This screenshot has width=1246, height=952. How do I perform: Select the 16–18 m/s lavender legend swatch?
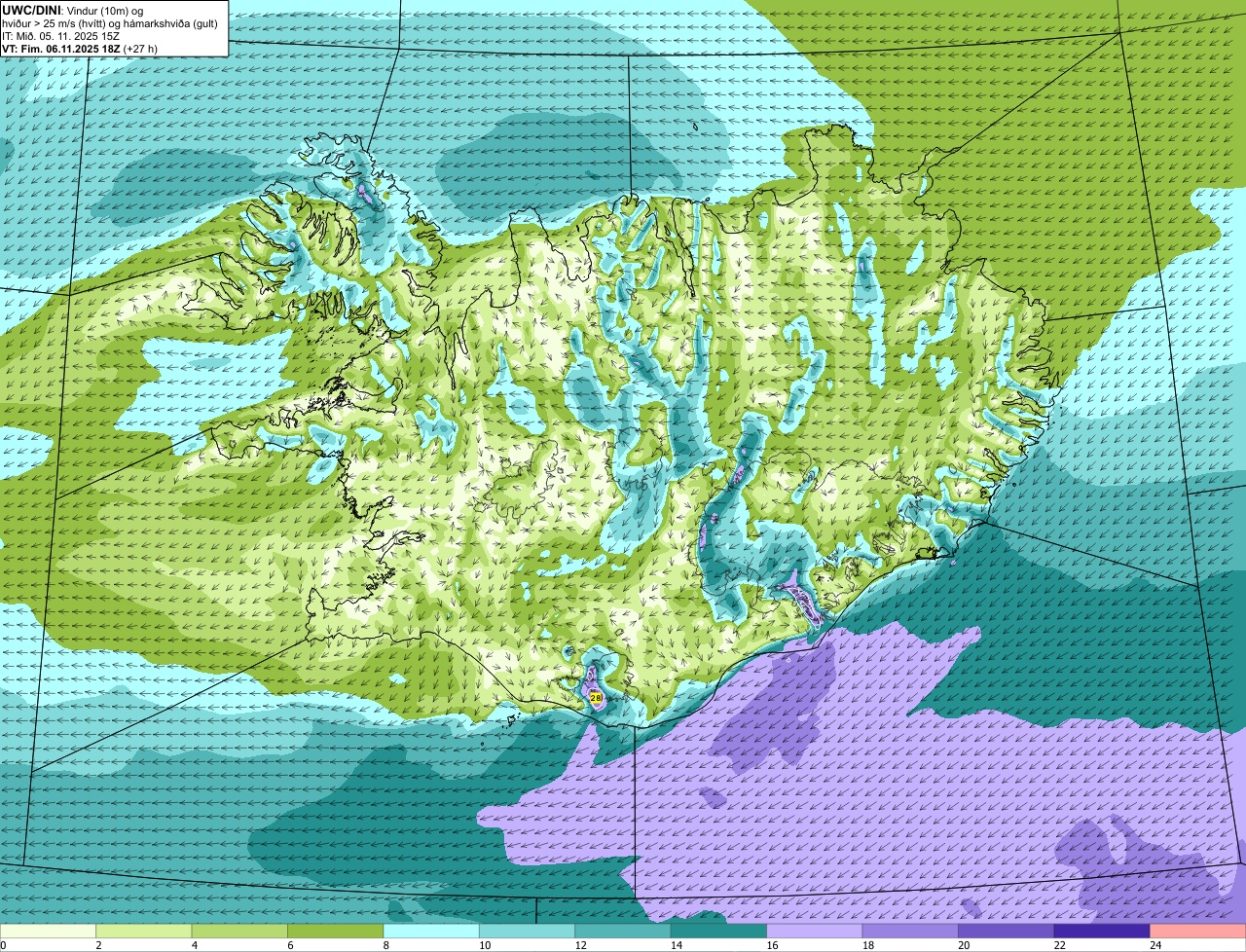pyautogui.click(x=815, y=932)
